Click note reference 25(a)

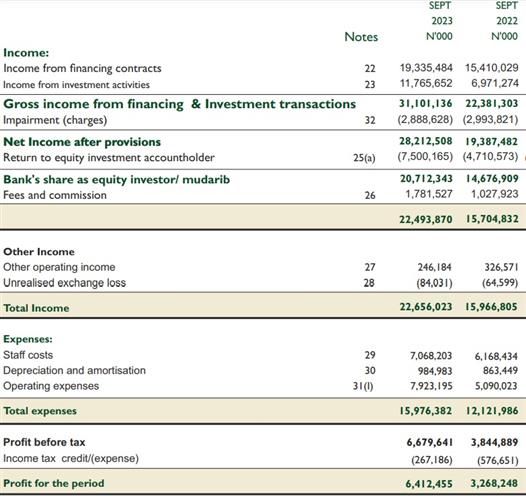(x=364, y=157)
